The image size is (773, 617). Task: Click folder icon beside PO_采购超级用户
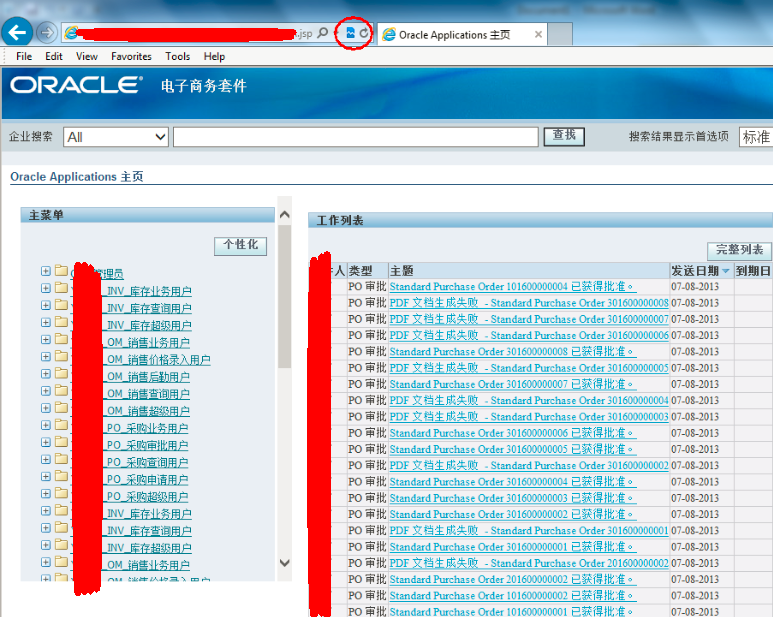point(61,493)
